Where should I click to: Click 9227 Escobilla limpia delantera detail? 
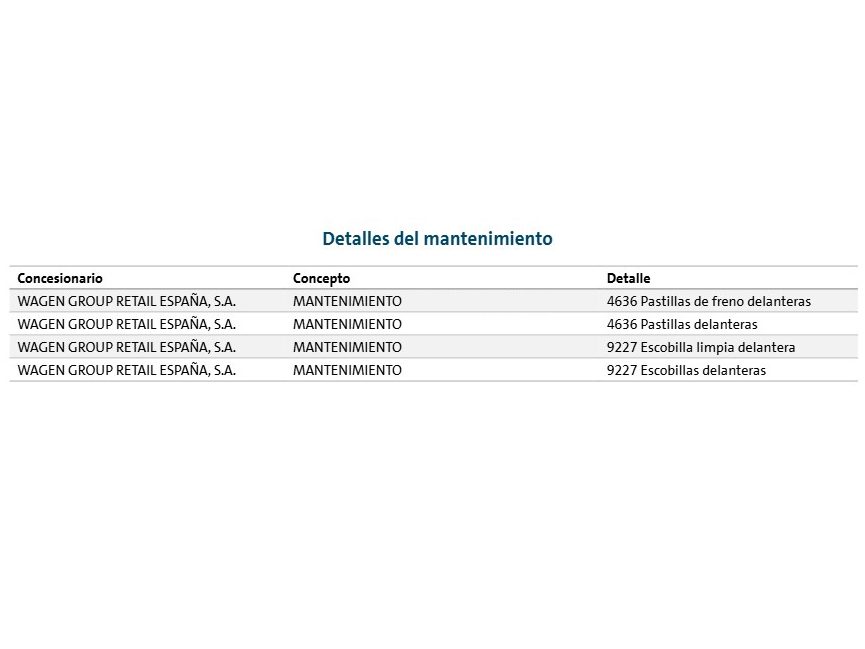700,347
